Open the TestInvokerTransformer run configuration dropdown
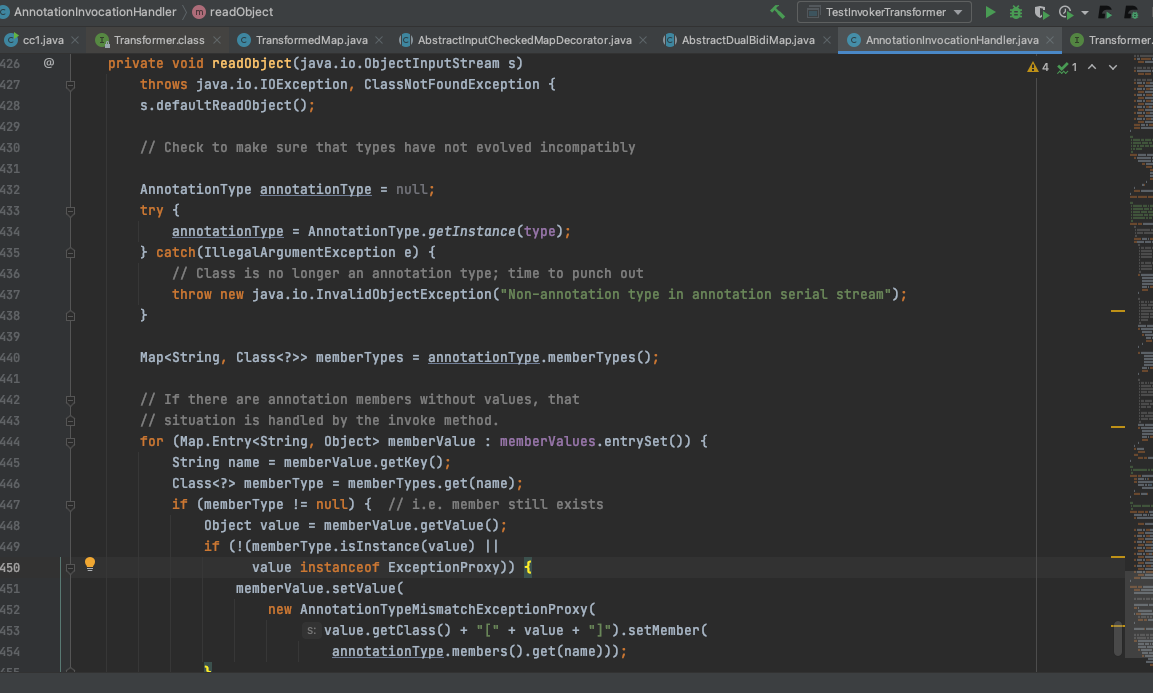1153x693 pixels. (884, 12)
